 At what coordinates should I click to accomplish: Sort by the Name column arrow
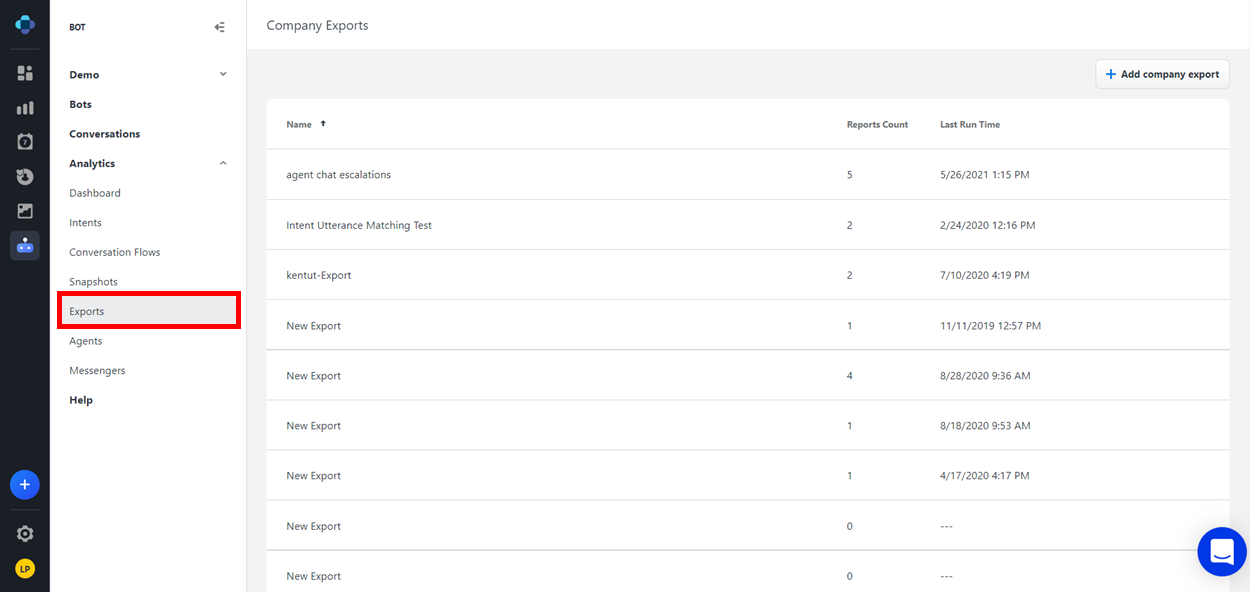click(x=323, y=124)
